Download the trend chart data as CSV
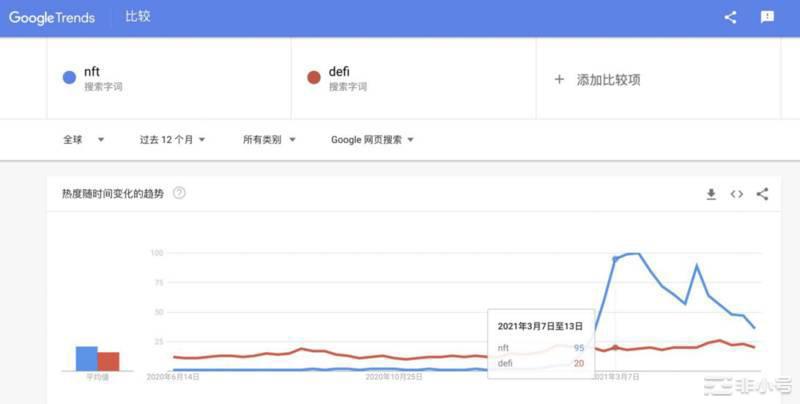800x404 pixels. 711,194
